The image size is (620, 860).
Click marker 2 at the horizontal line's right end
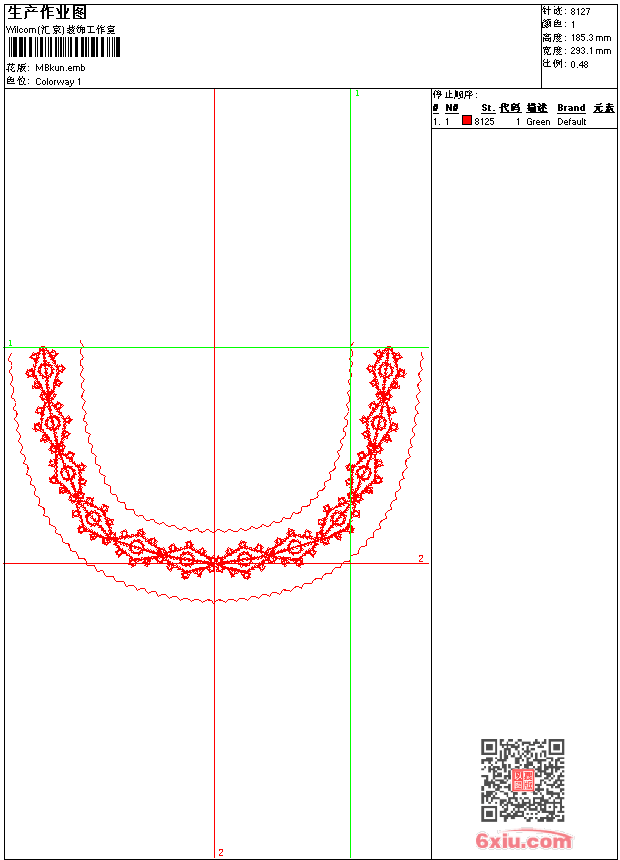[x=421, y=558]
